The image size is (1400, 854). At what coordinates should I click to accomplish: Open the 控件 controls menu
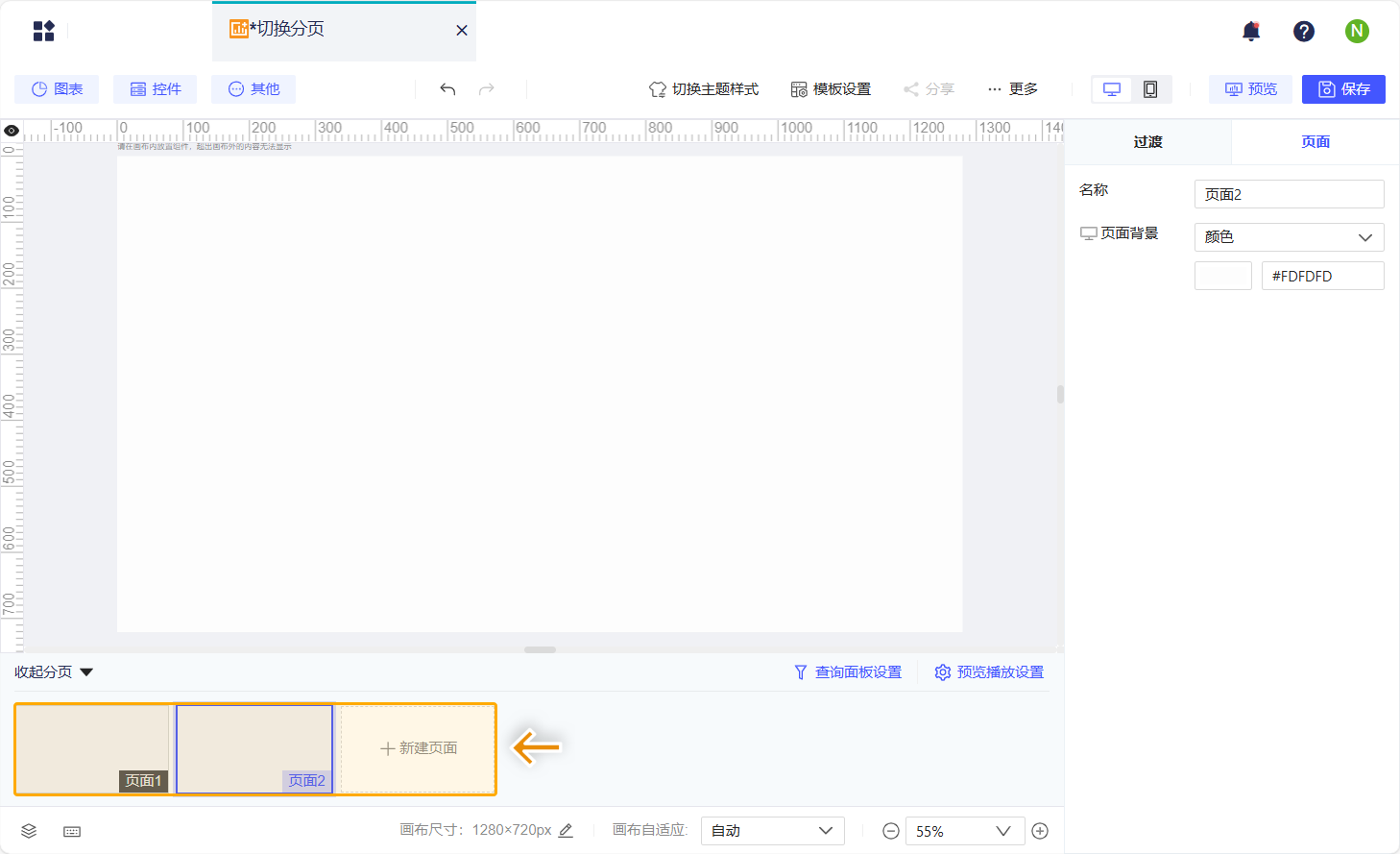(x=156, y=89)
